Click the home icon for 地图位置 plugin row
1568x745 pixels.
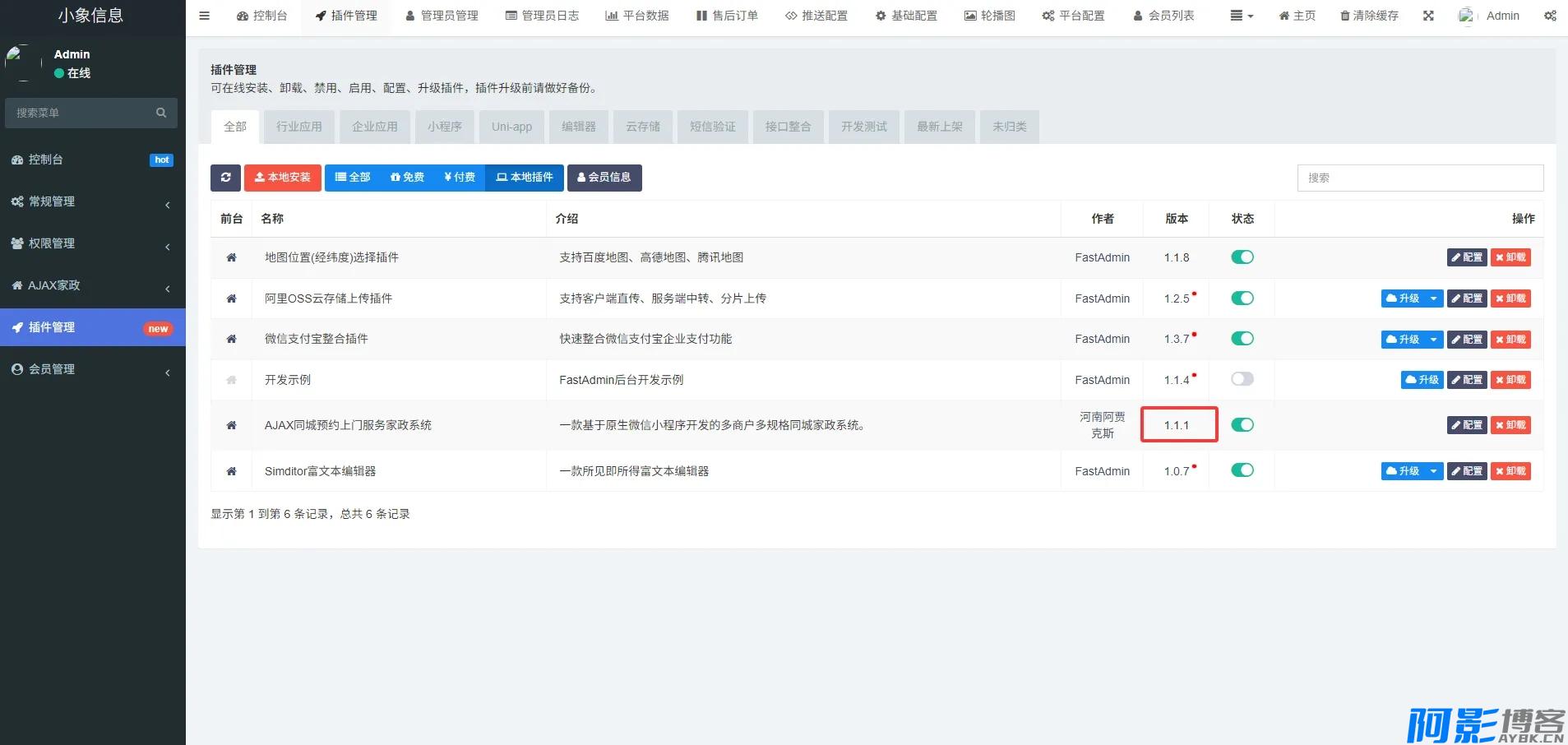pos(231,257)
